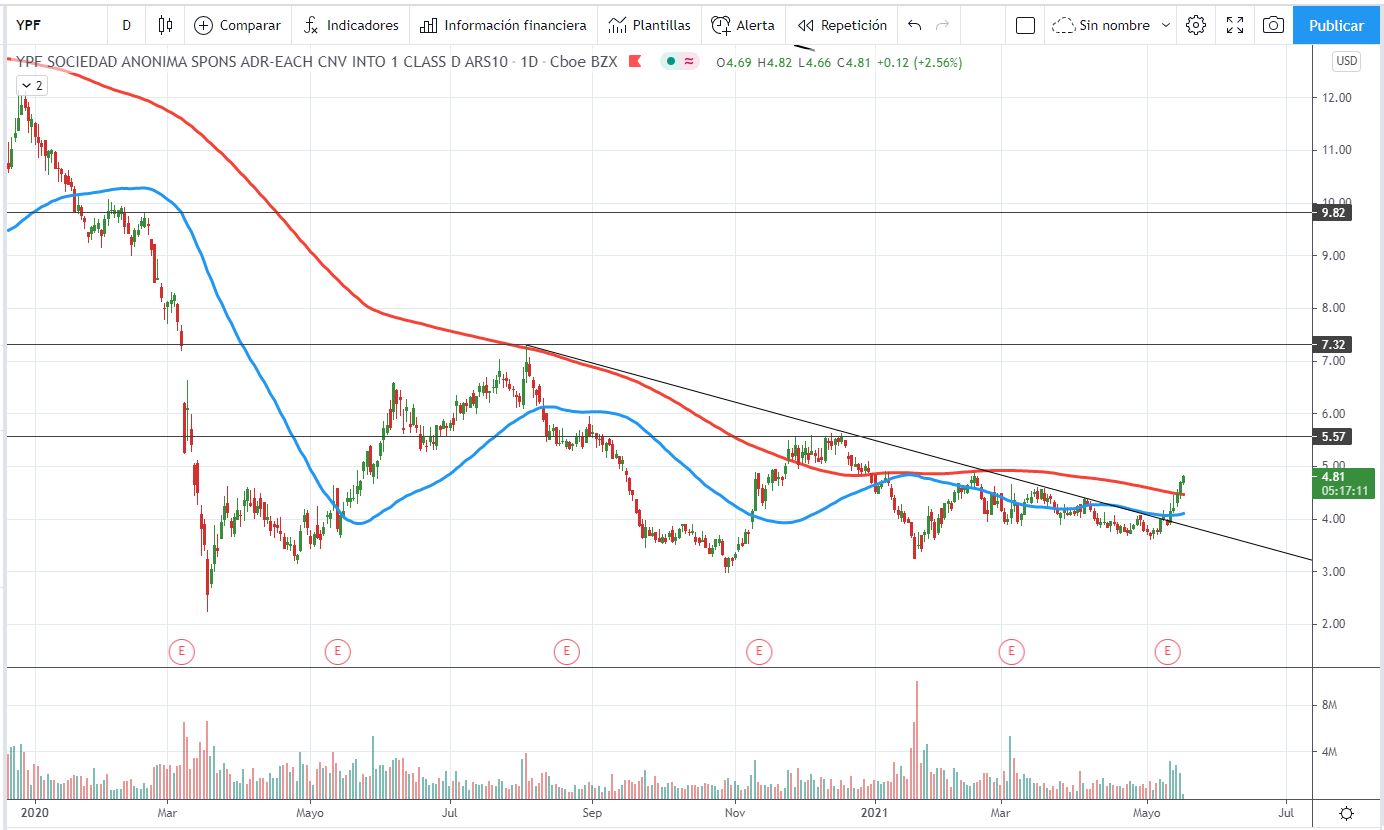Create an alert with the Alerta button
Image resolution: width=1384 pixels, height=830 pixels.
743,25
